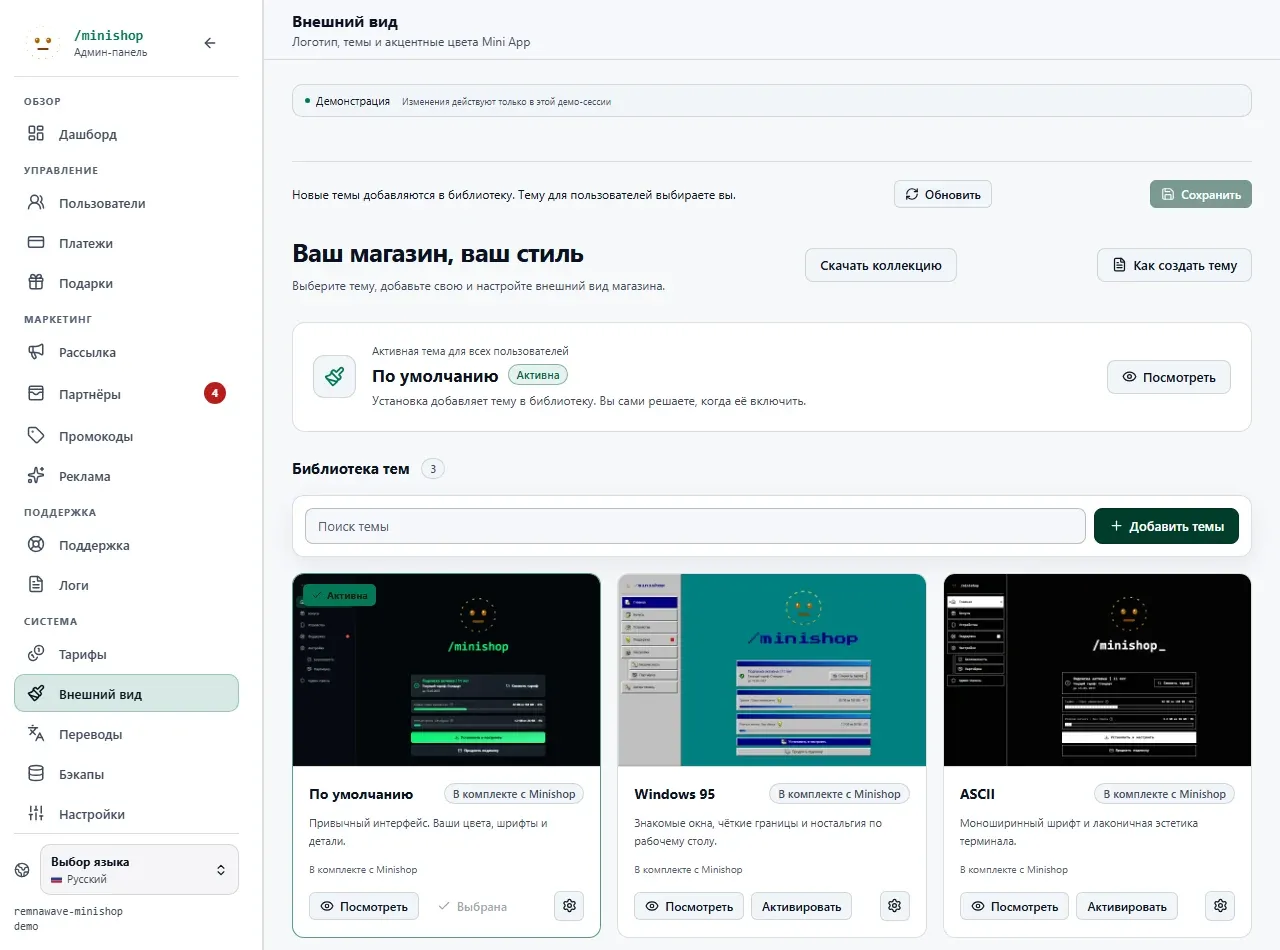This screenshot has width=1280, height=950.
Task: Click the Windows 95 theme thumbnail
Action: (772, 670)
